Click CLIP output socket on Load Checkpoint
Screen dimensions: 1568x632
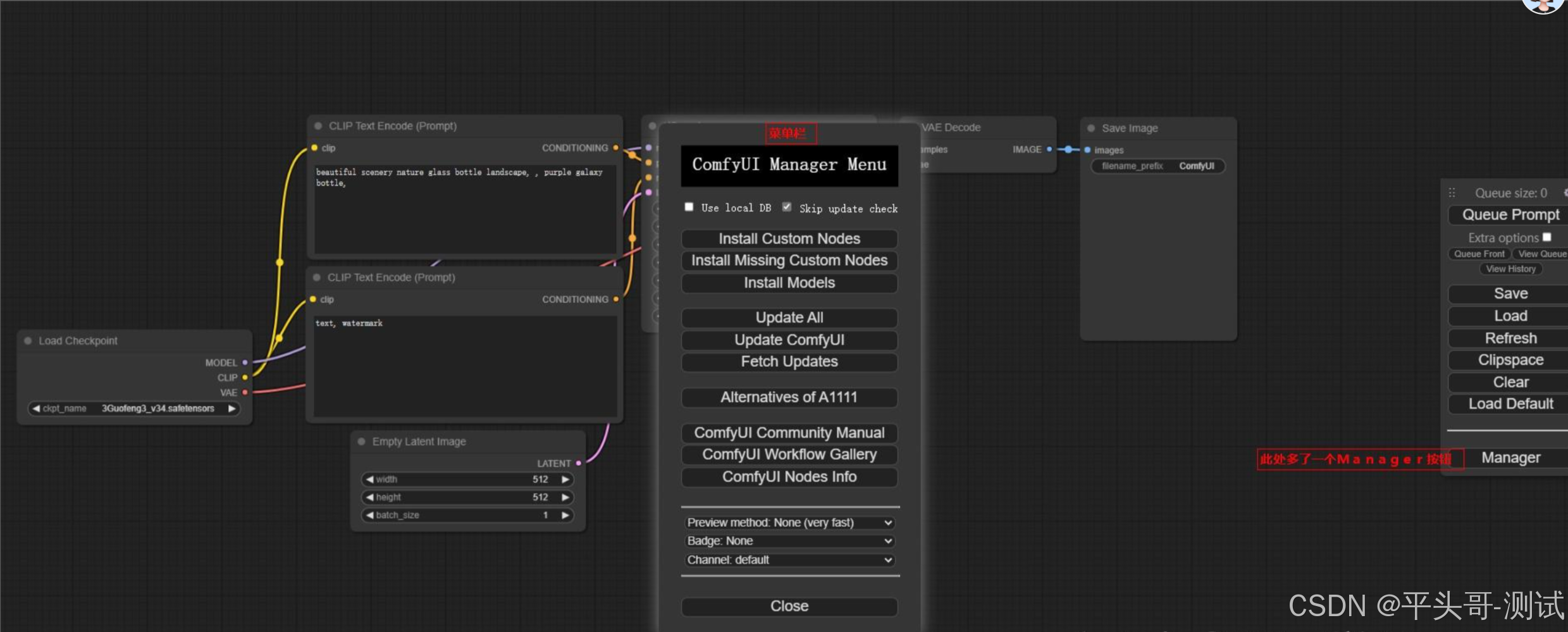[x=245, y=378]
